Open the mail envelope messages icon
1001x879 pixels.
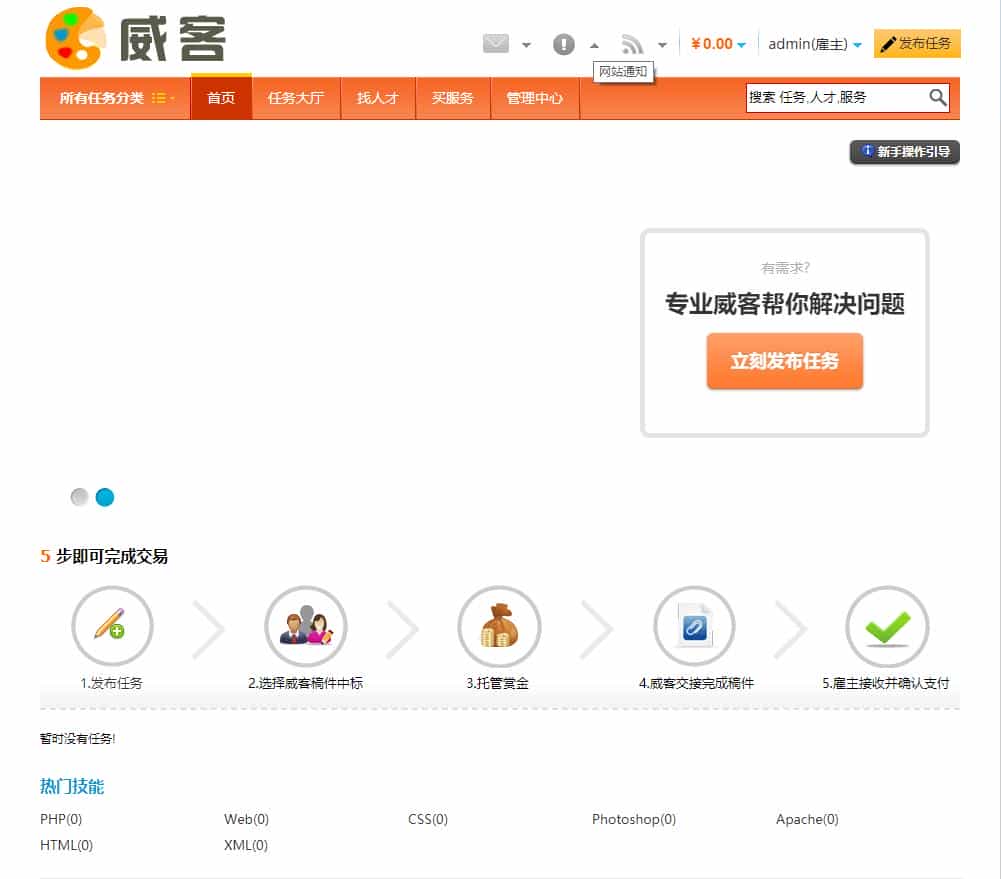pyautogui.click(x=495, y=44)
